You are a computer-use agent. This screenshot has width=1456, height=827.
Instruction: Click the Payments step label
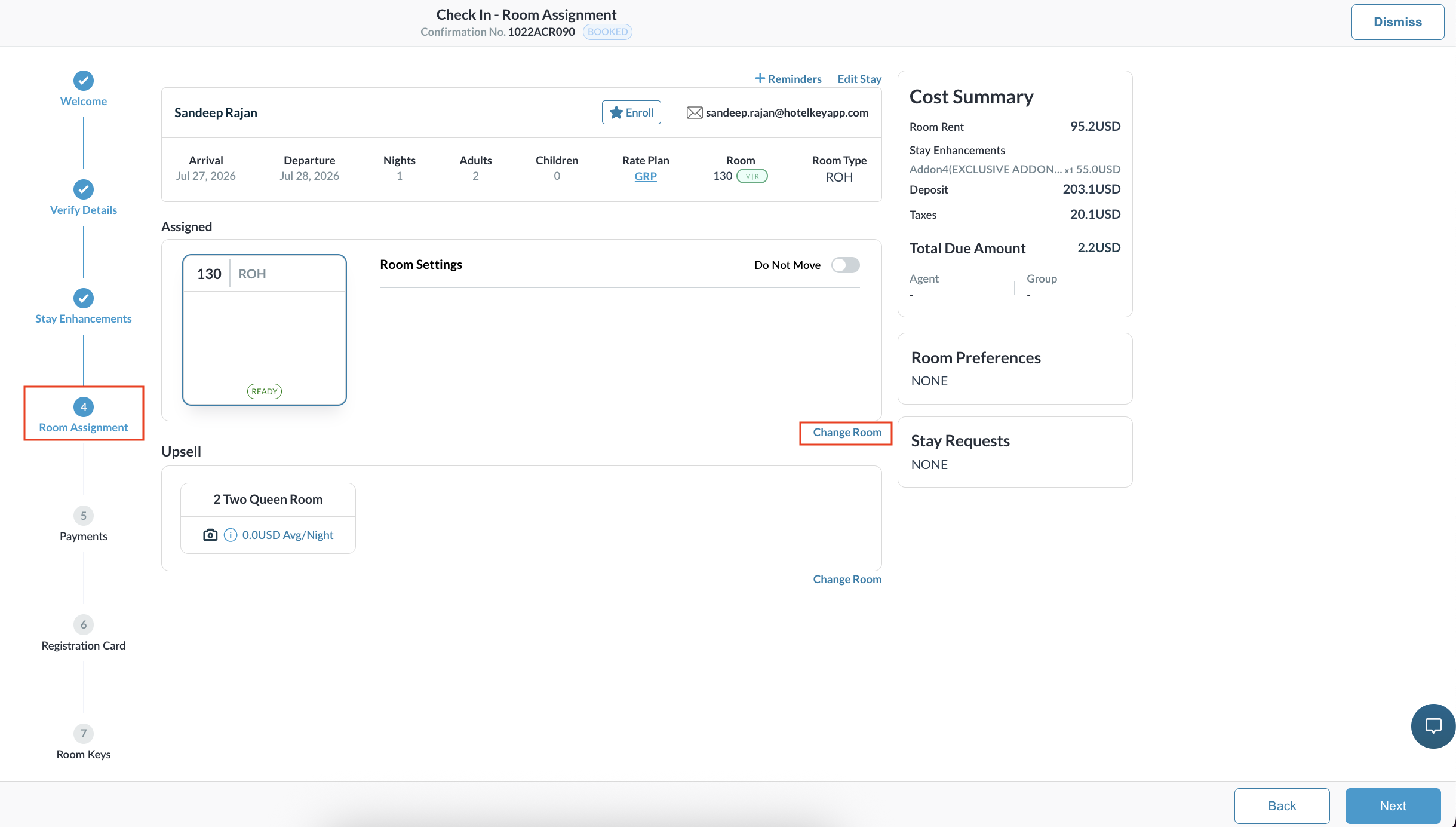point(84,536)
